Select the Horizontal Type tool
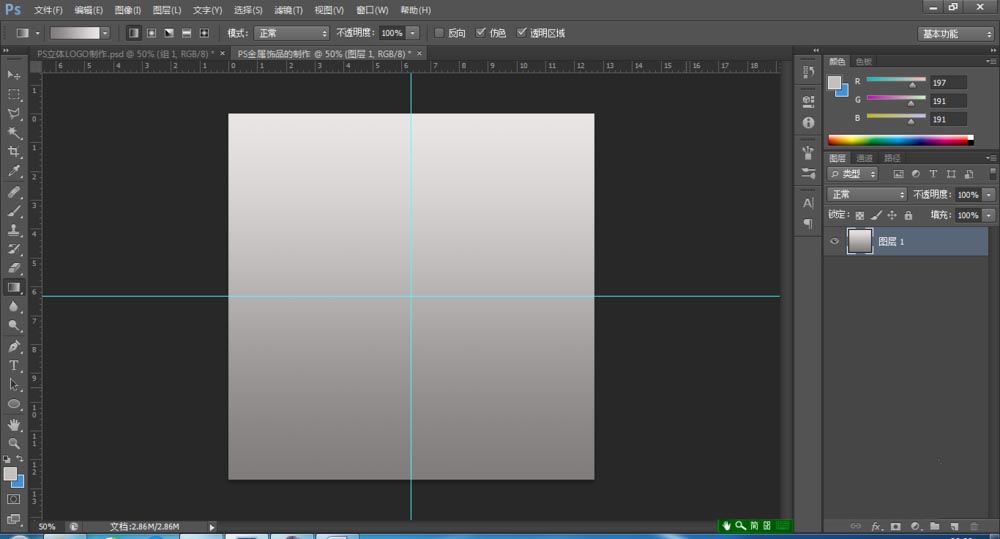Viewport: 1000px width, 539px height. click(x=13, y=365)
